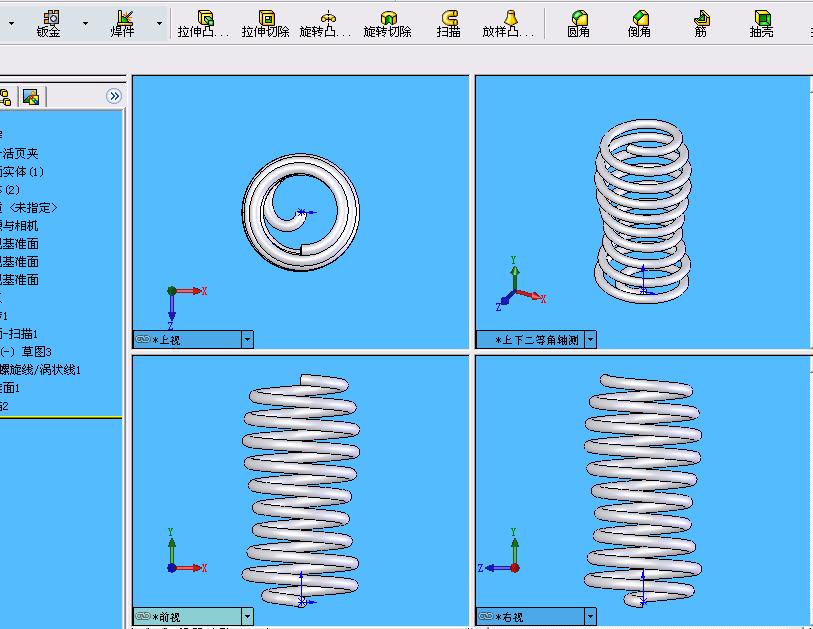Toggle link-views icon in 前视 viewport
Viewport: 813px width, 629px height.
coord(143,616)
